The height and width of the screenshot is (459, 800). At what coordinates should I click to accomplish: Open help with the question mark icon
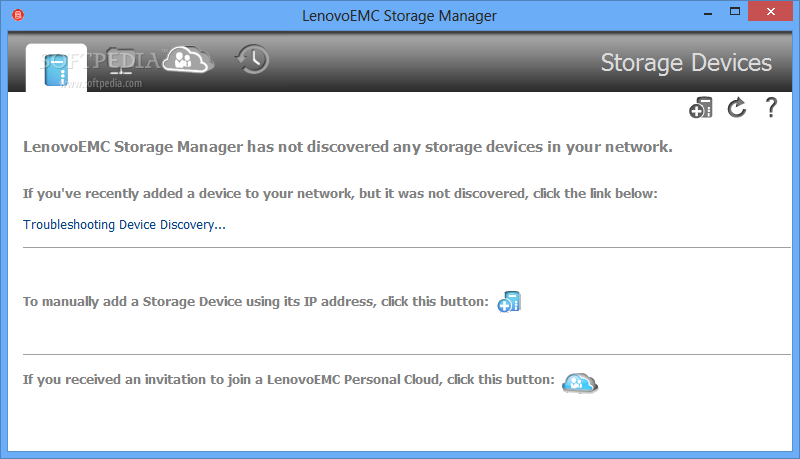tap(771, 108)
